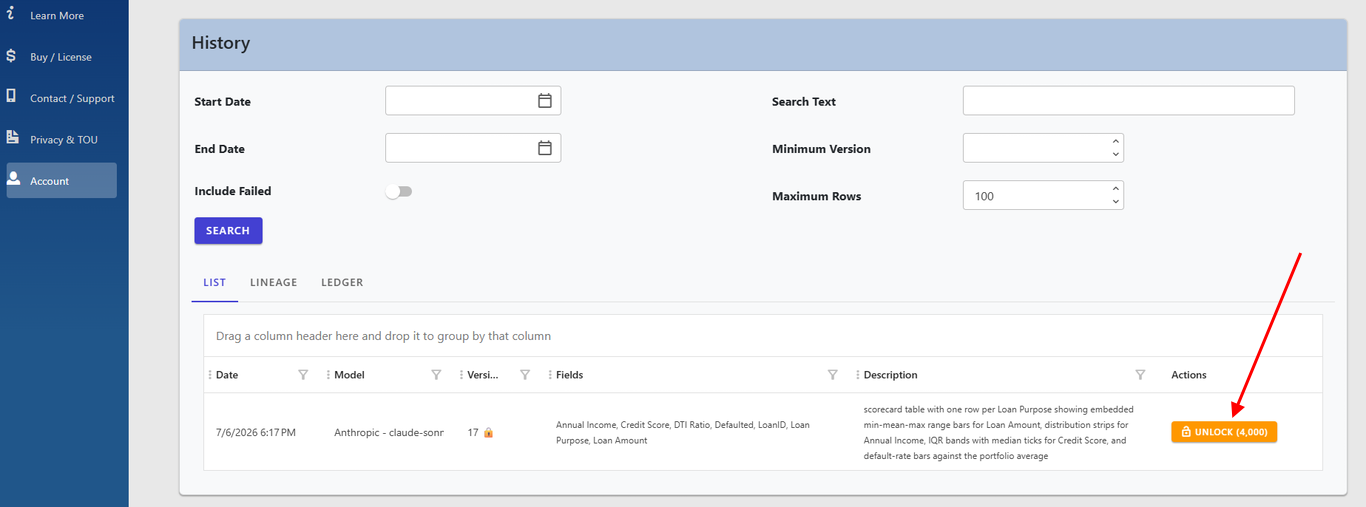Click the Privacy document icon
1366x507 pixels.
click(x=12, y=137)
